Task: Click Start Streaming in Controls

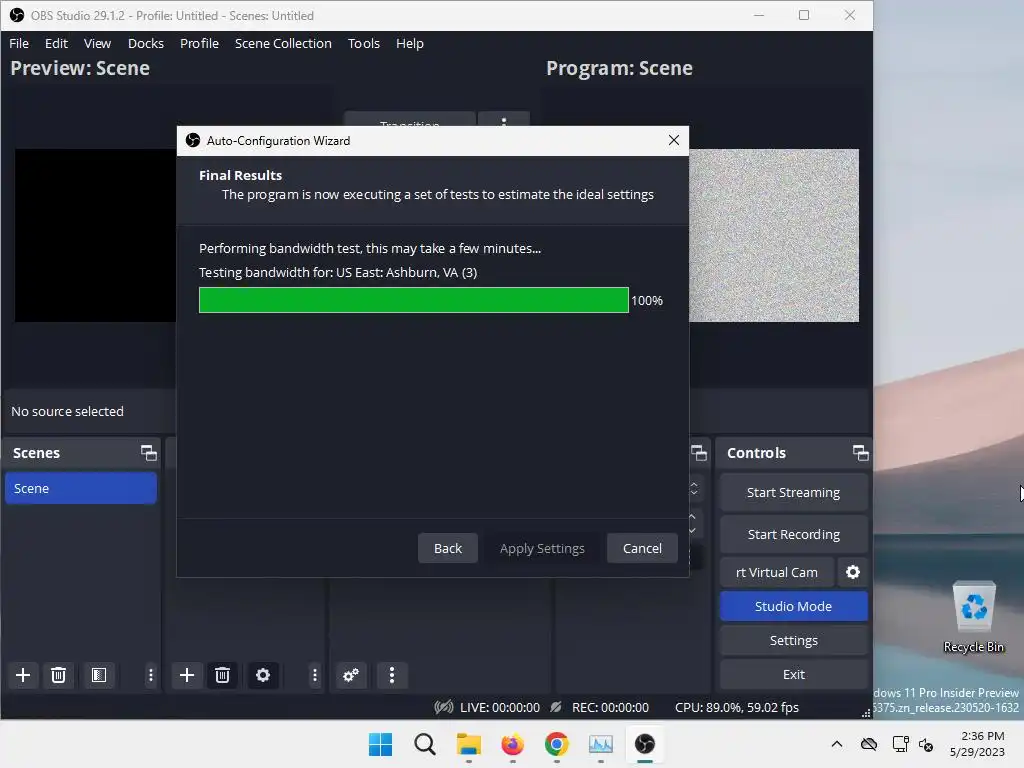Action: click(x=793, y=492)
